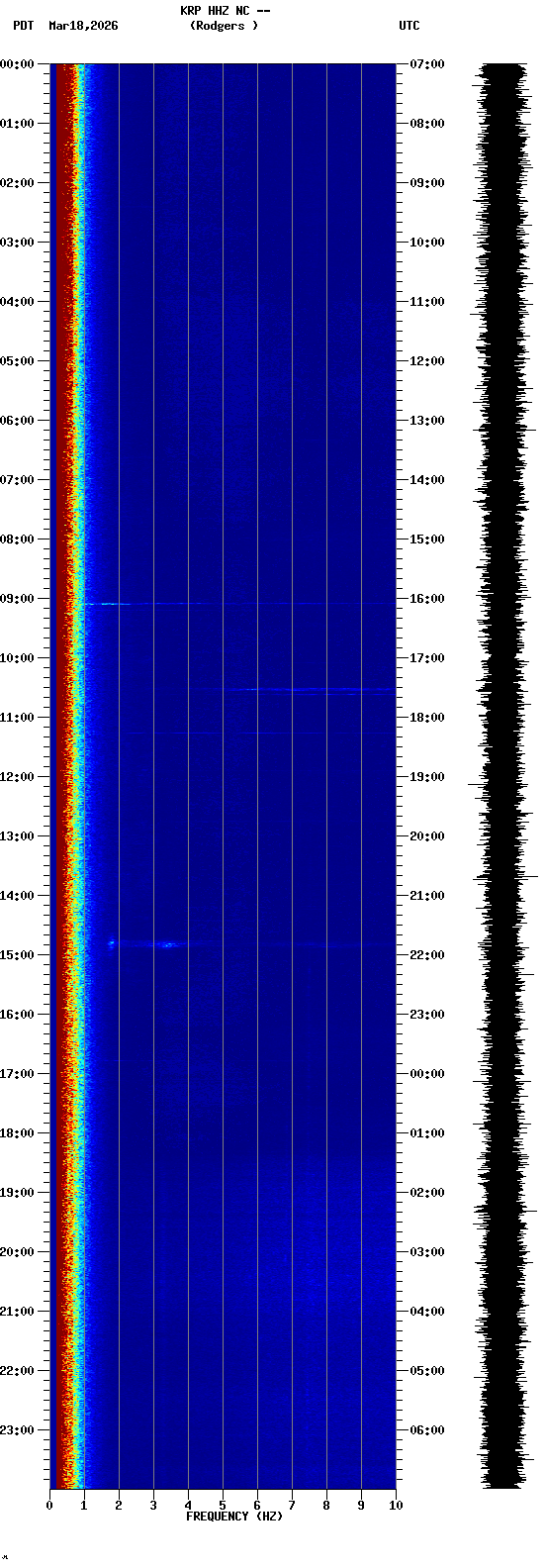Click the 15:00 PDT time label
Image resolution: width=546 pixels, height=1568 pixels.
point(17,955)
